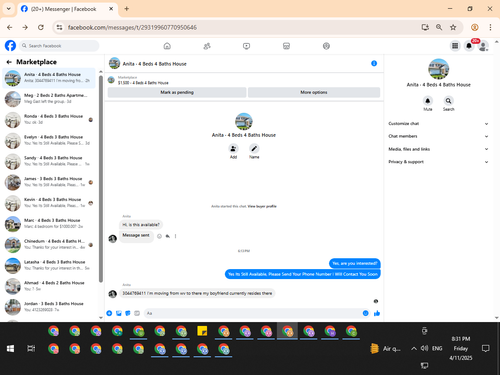Viewport: 500px width, 375px height.
Task: Open a new browser tab
Action: [126, 9]
